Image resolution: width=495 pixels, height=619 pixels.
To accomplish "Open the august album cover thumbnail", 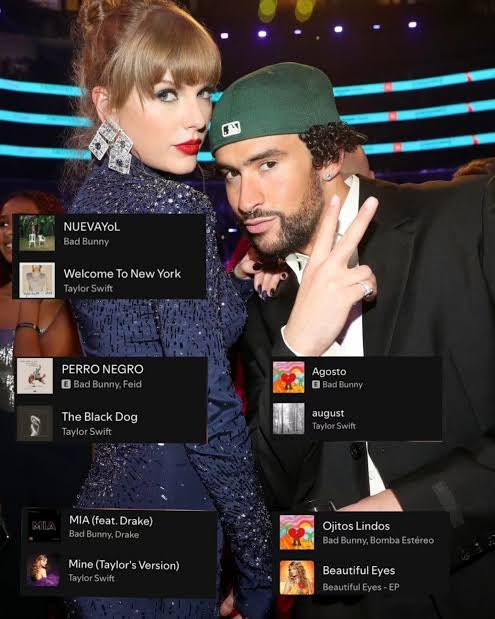I will [x=289, y=418].
